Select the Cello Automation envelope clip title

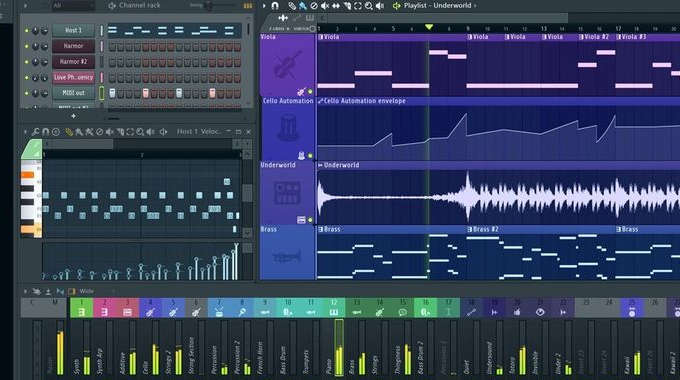(365, 101)
